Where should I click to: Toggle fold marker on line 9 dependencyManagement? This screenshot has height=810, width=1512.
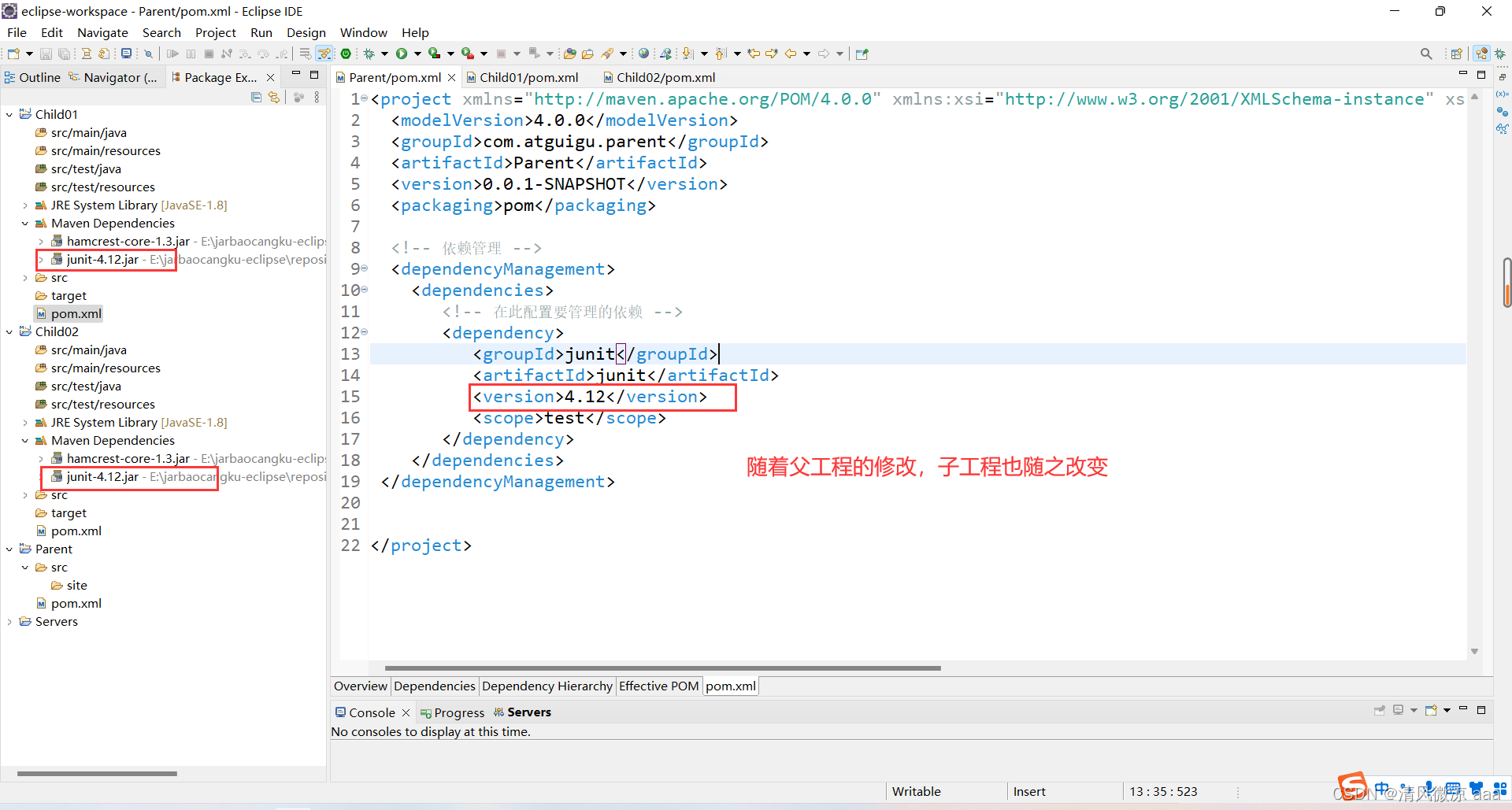pos(364,268)
